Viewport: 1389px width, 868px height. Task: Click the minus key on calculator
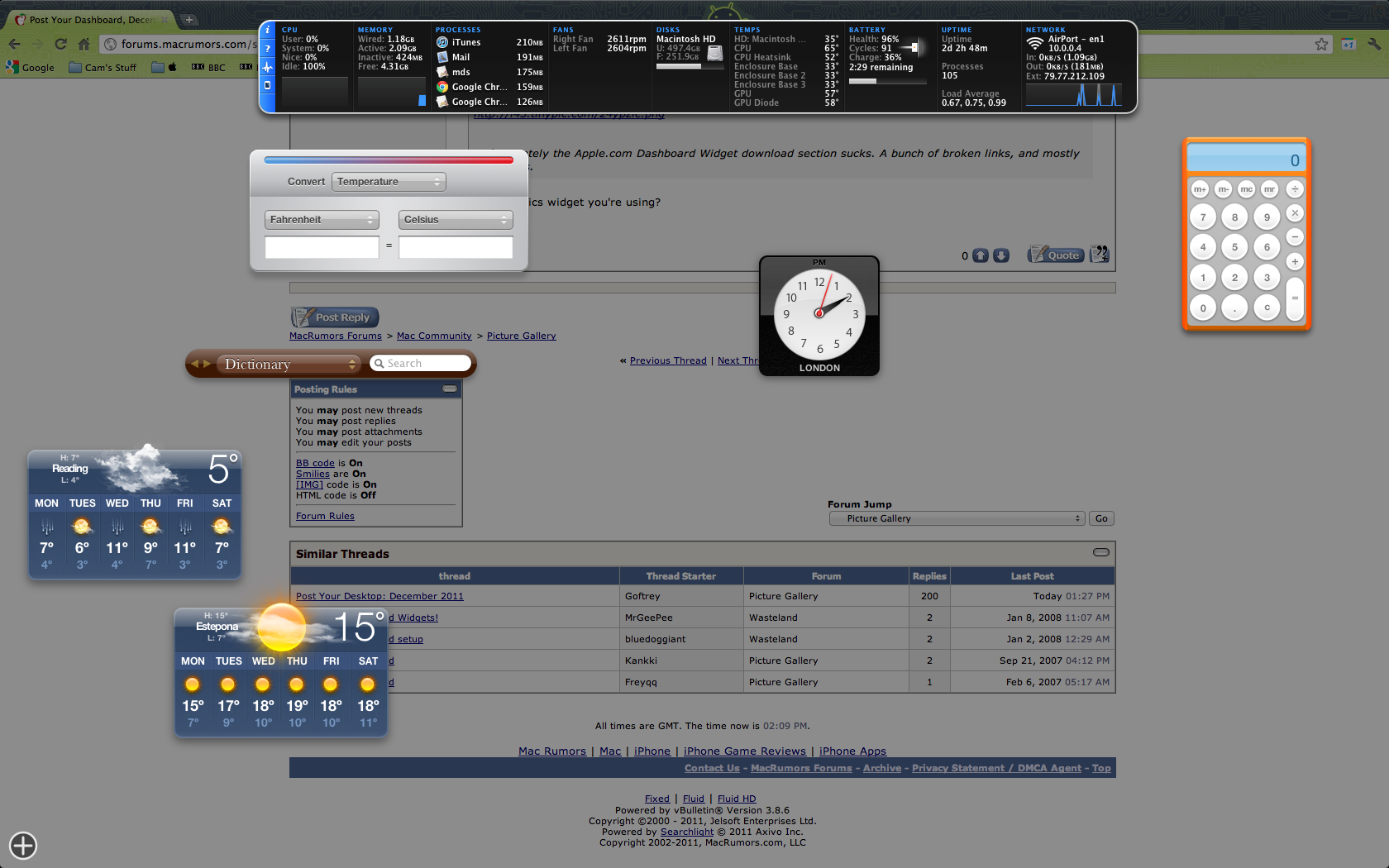point(1295,237)
